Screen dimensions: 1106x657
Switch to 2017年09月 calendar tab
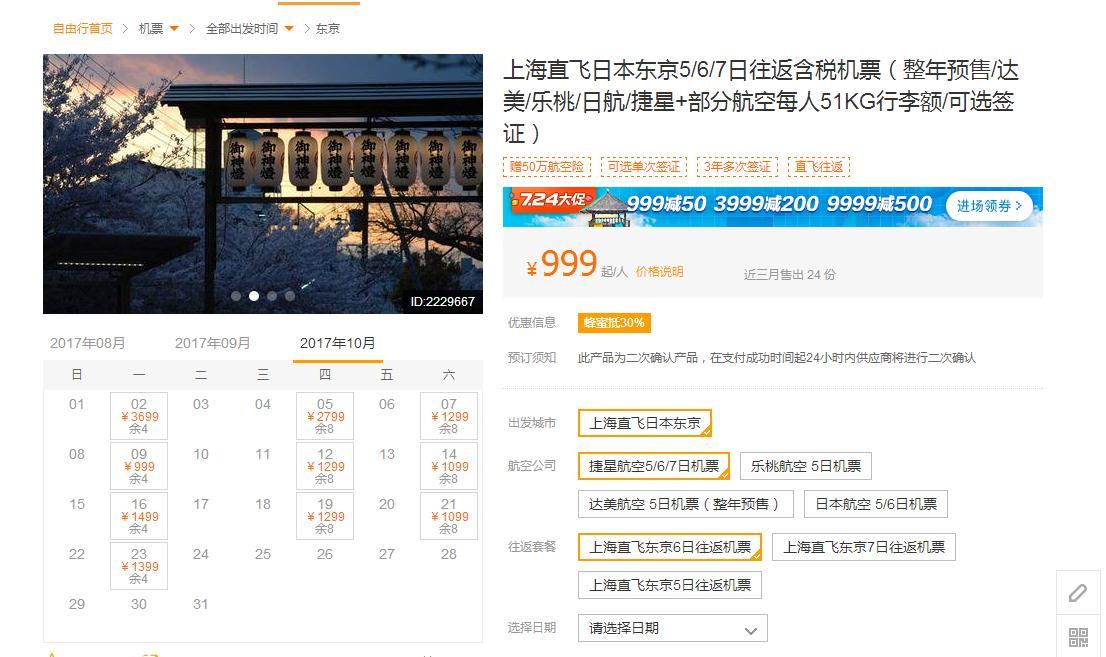coord(212,343)
